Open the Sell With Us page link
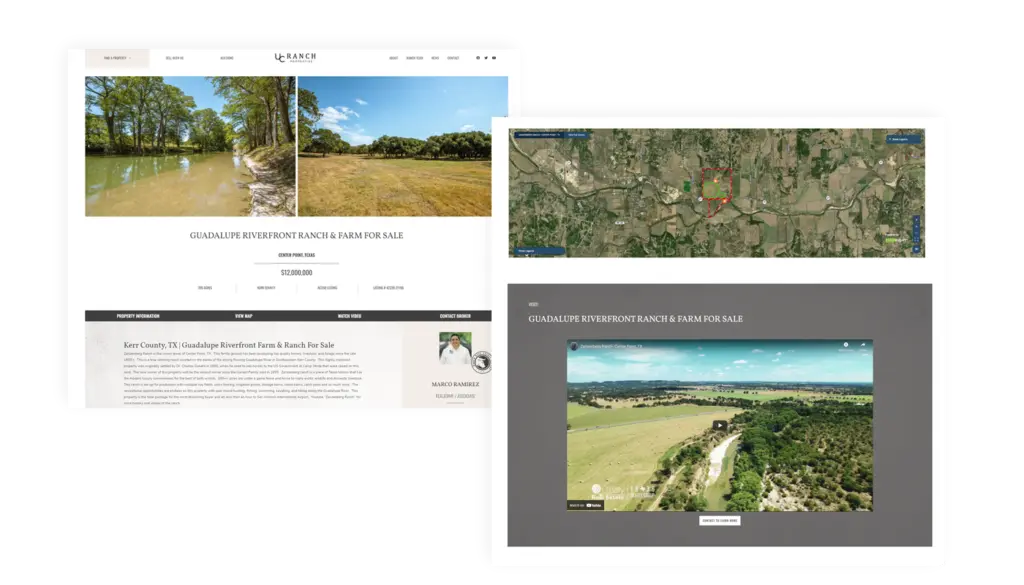 [176, 57]
